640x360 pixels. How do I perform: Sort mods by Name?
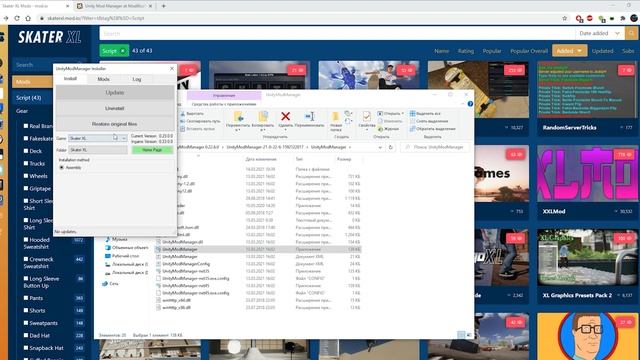(442, 51)
